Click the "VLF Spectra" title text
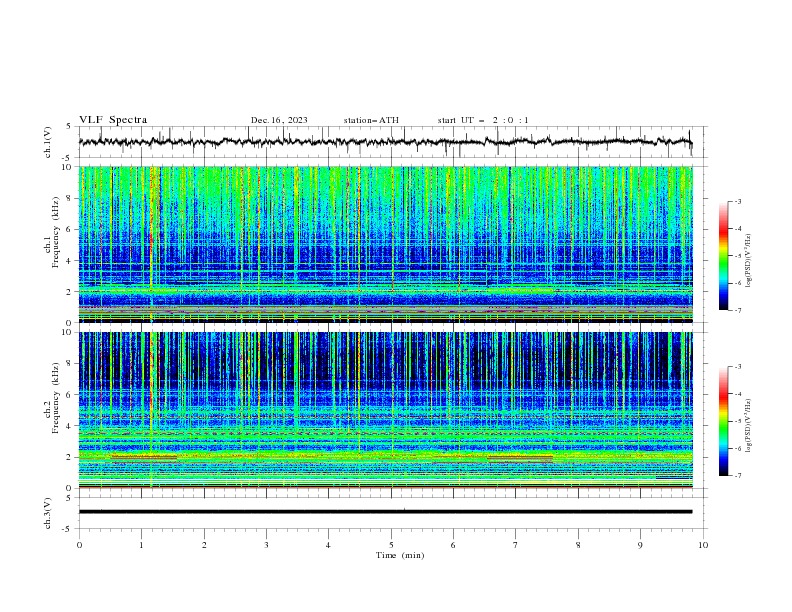This screenshot has width=792, height=612. [113, 120]
